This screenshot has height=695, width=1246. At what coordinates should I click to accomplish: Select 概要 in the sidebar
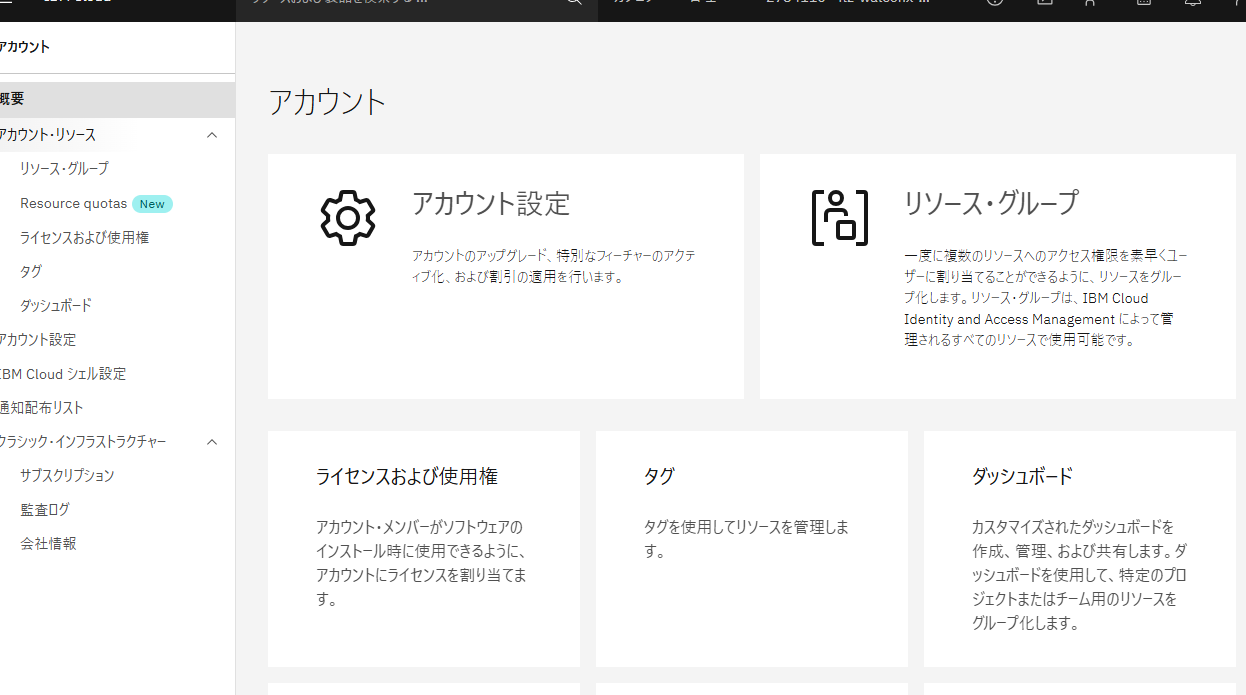pyautogui.click(x=12, y=99)
